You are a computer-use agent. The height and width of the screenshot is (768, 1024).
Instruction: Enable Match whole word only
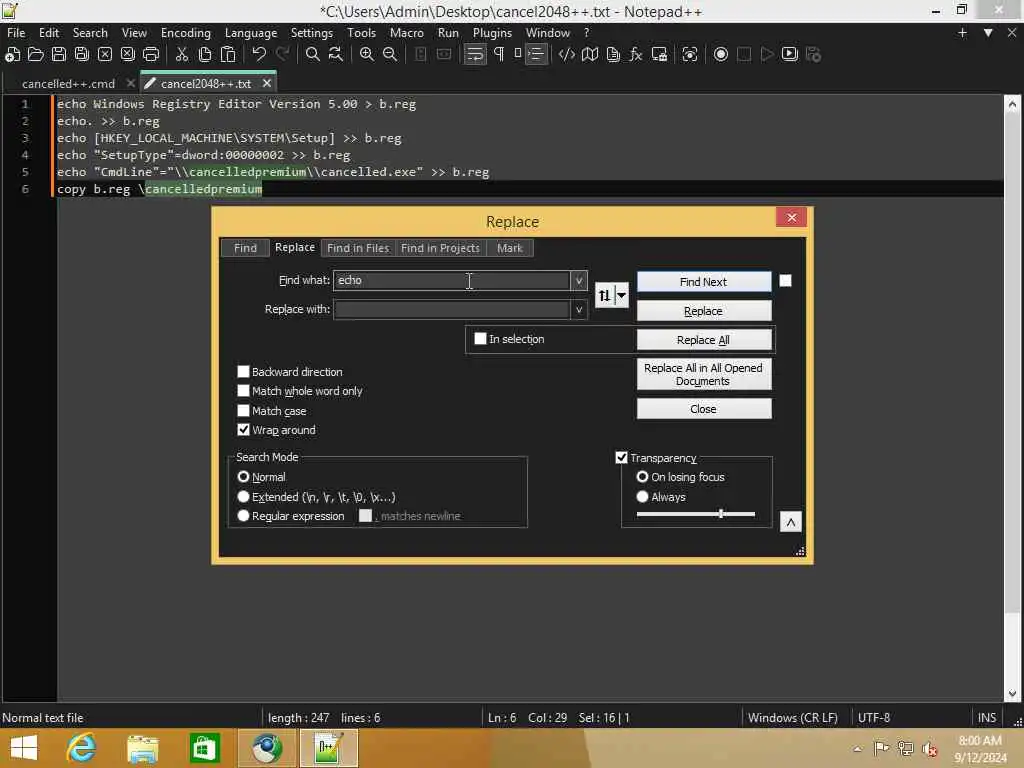(x=244, y=391)
